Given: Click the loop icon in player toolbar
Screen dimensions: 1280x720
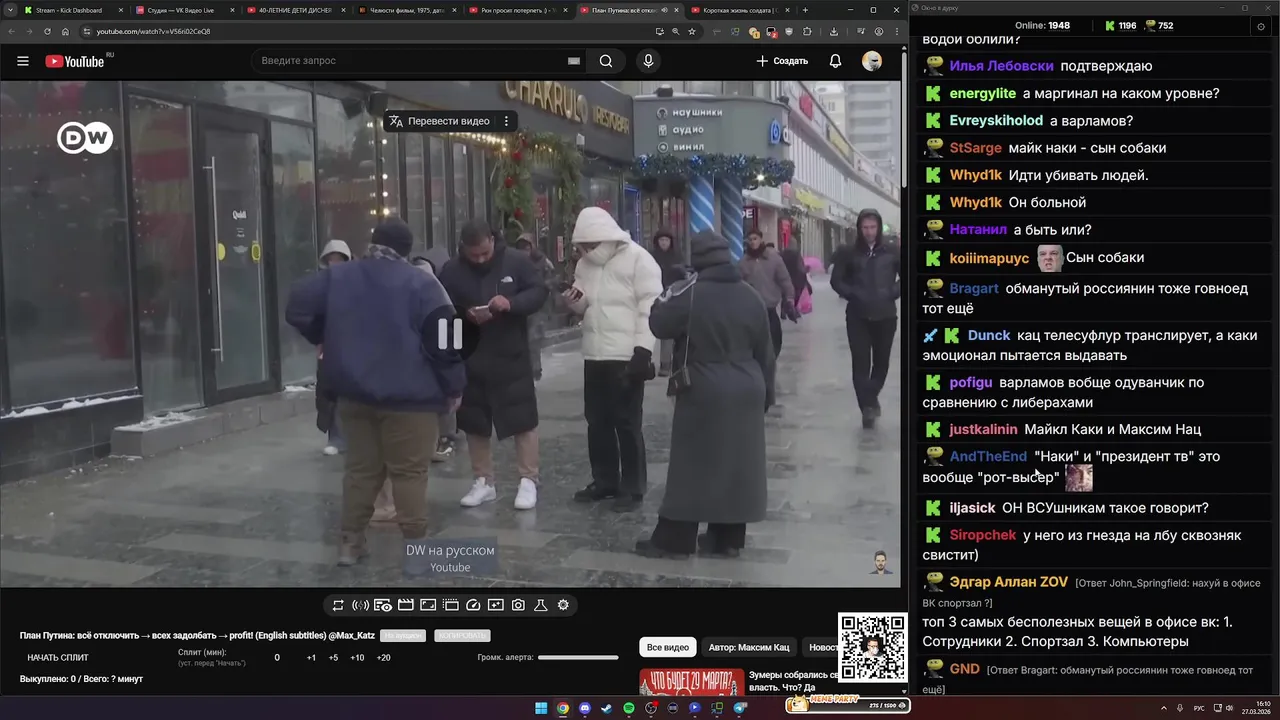Looking at the screenshot, I should (338, 605).
